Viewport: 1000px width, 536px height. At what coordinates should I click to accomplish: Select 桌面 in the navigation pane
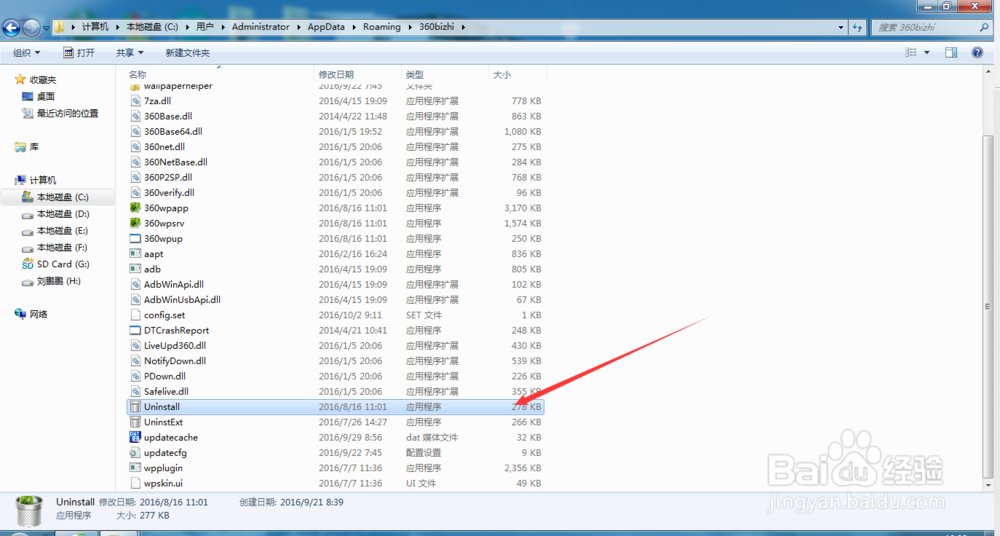[x=45, y=96]
